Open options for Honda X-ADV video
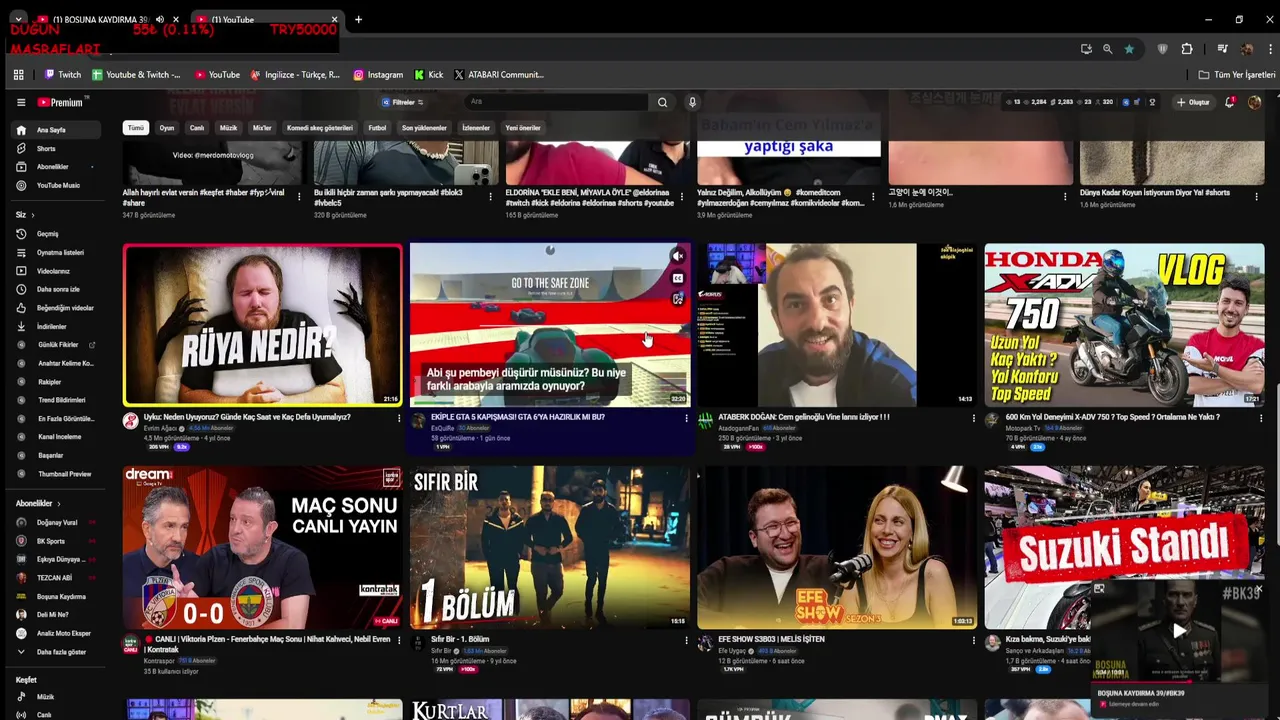Image resolution: width=1280 pixels, height=720 pixels. click(1261, 418)
